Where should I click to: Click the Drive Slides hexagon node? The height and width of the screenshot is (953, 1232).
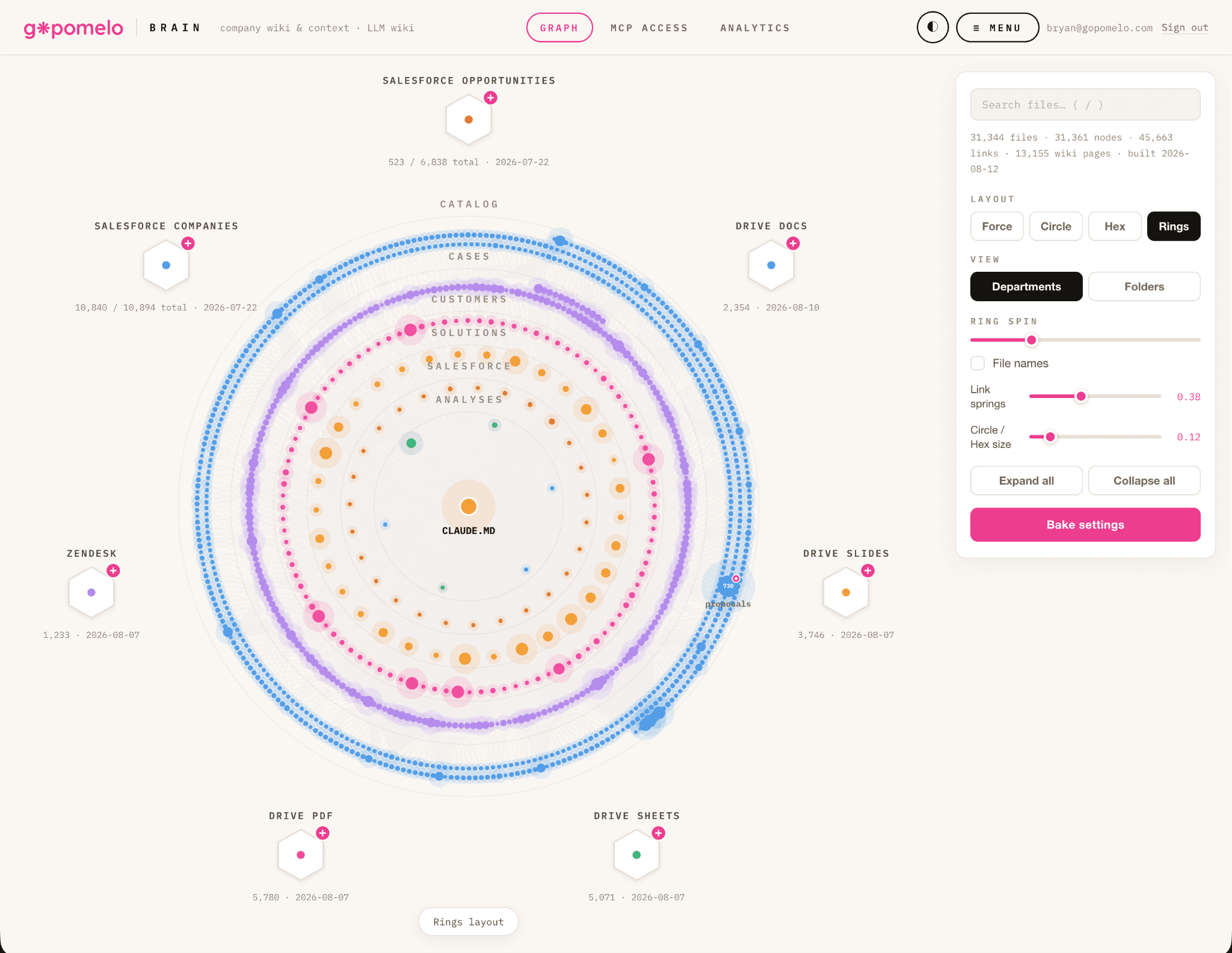click(x=846, y=592)
